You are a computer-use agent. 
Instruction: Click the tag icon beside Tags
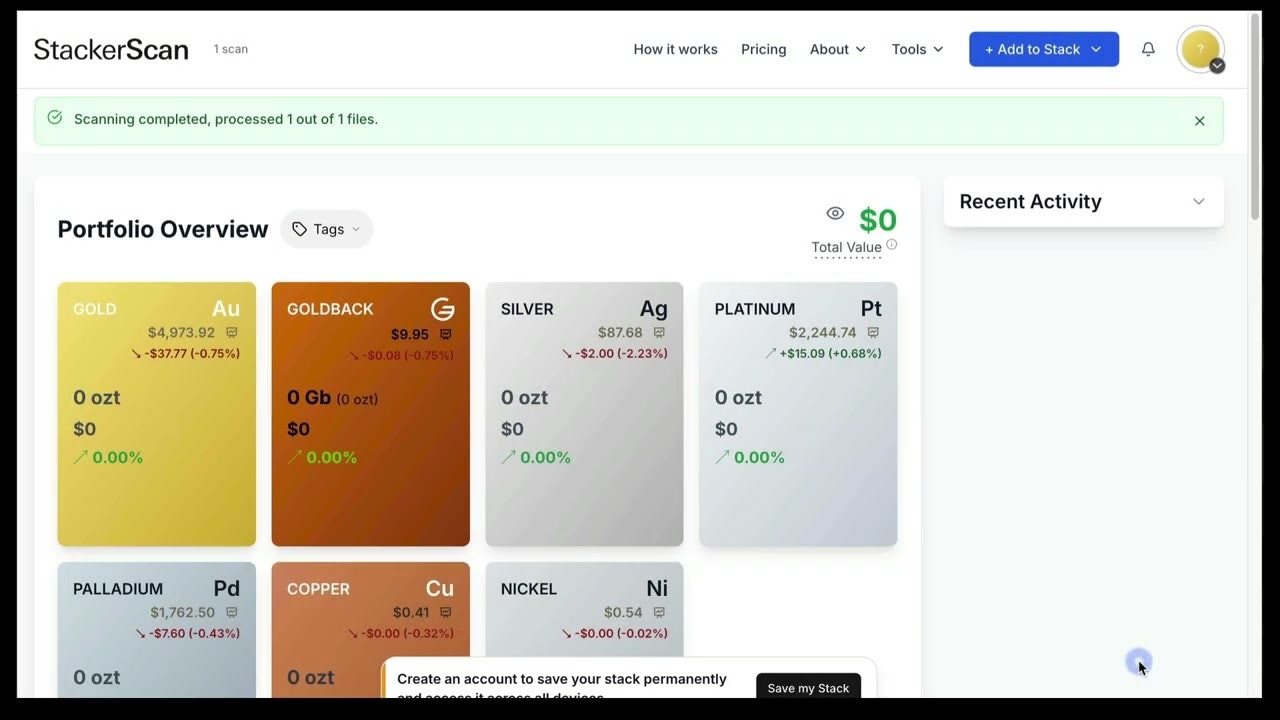pos(299,229)
